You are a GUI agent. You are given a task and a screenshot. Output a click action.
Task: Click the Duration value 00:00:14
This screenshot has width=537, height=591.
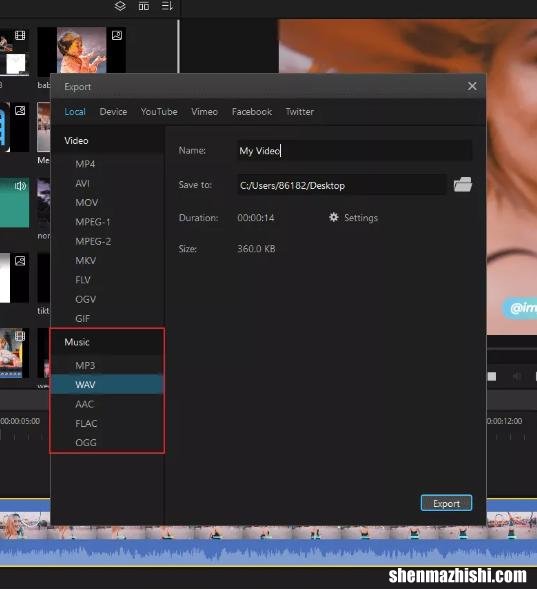coord(256,218)
